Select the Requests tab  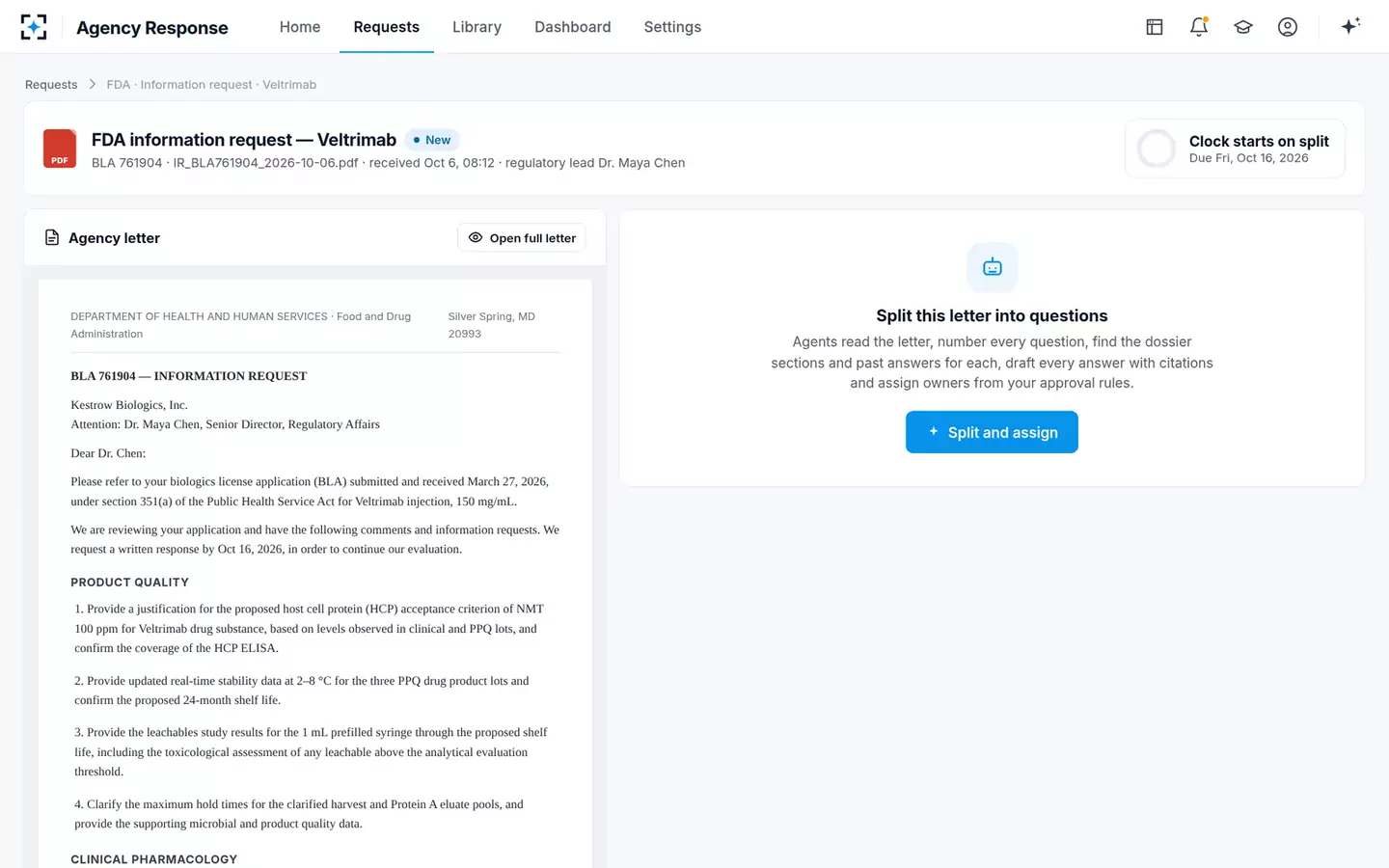coord(387,27)
